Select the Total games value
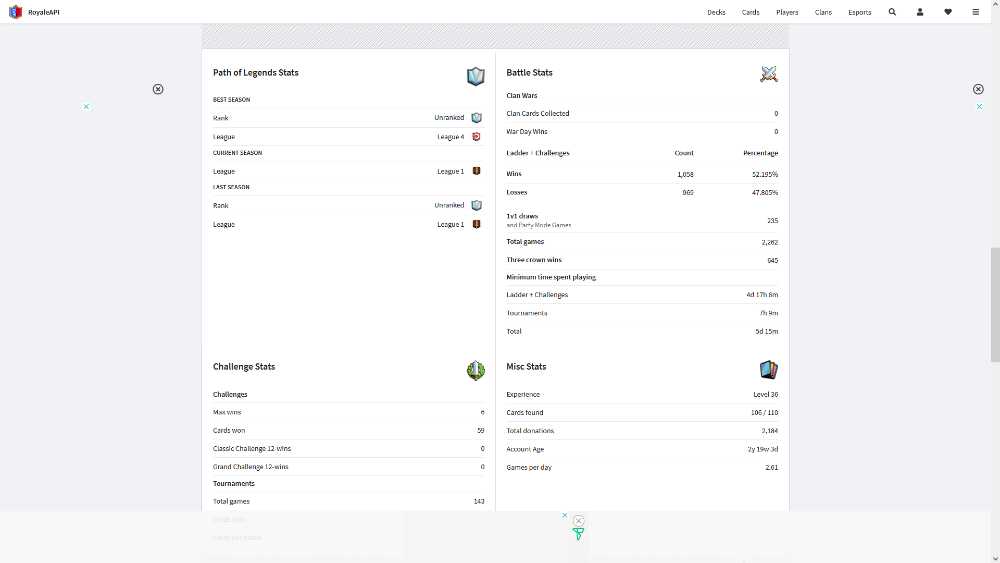The image size is (1000, 563). pyautogui.click(x=770, y=242)
